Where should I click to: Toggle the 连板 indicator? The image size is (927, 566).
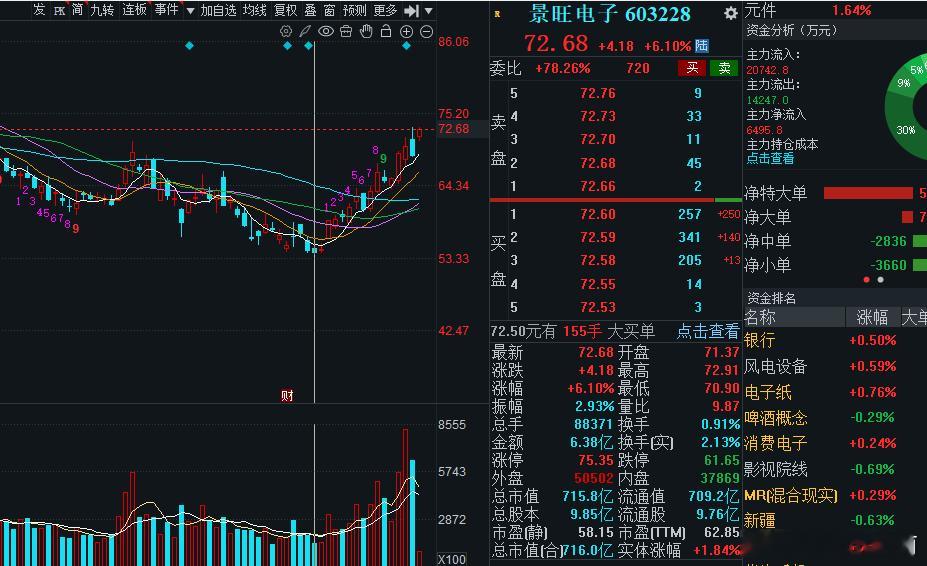tap(134, 10)
